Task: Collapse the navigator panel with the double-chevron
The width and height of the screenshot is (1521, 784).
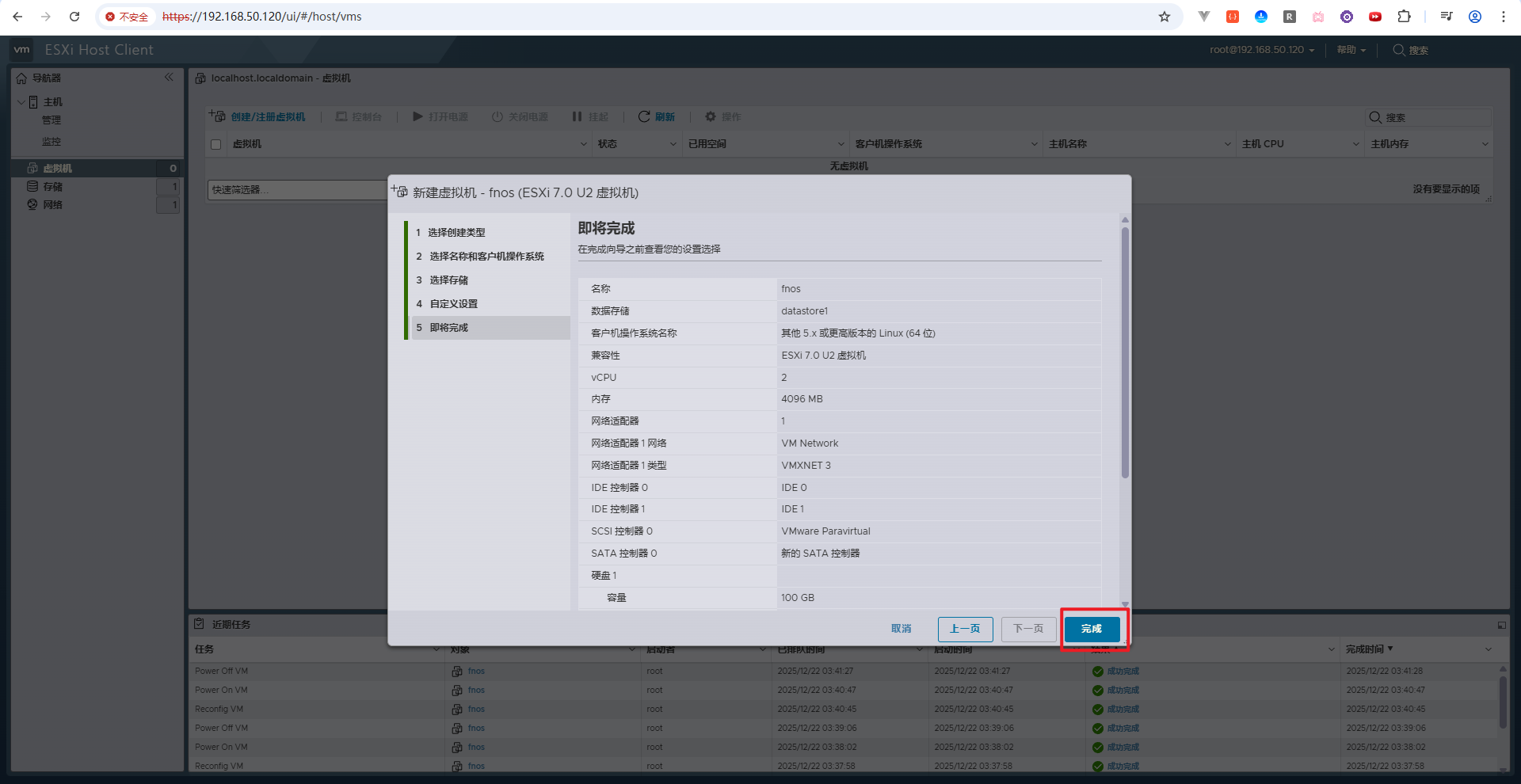Action: pyautogui.click(x=169, y=78)
